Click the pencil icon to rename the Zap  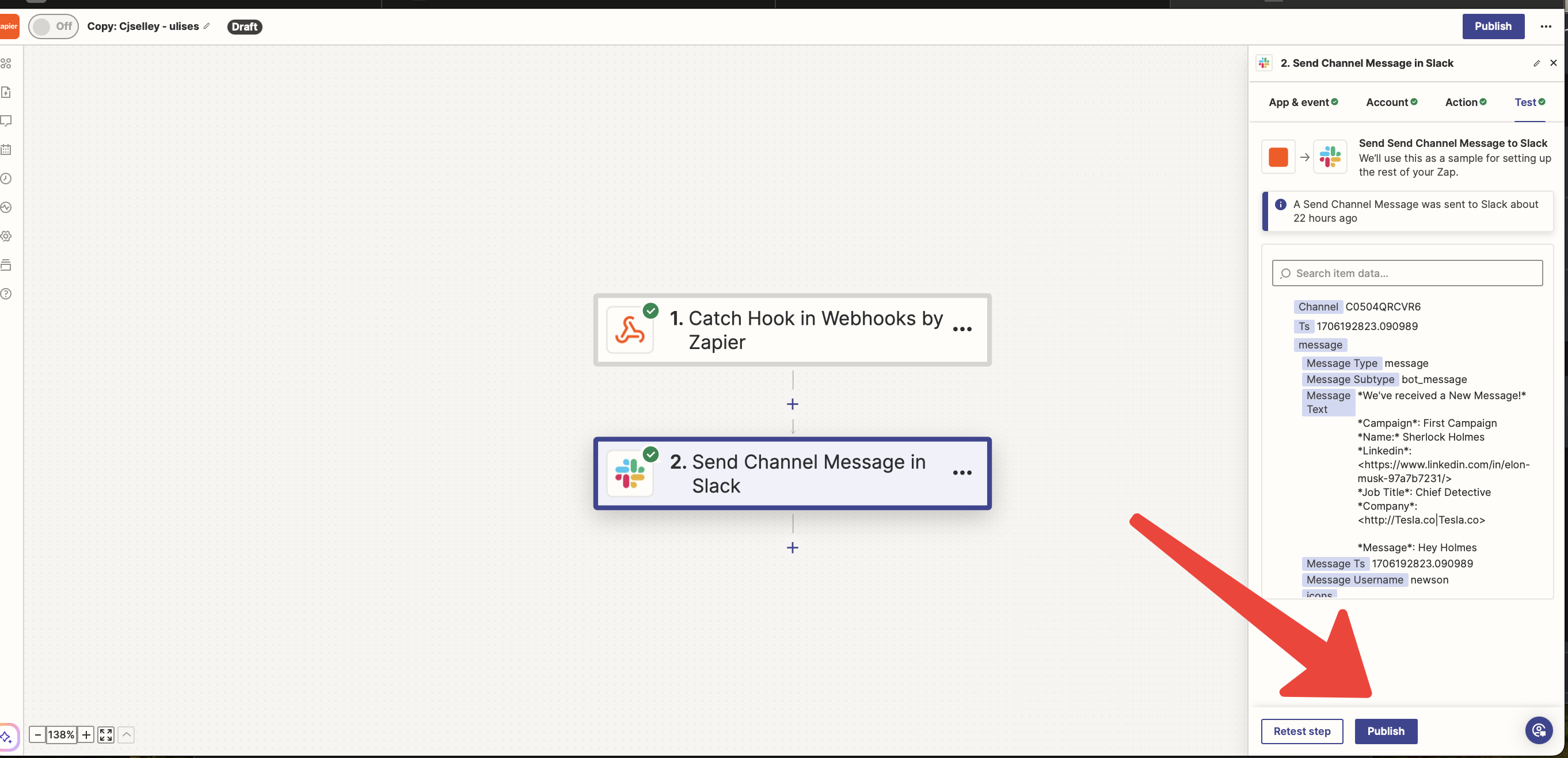tap(207, 26)
